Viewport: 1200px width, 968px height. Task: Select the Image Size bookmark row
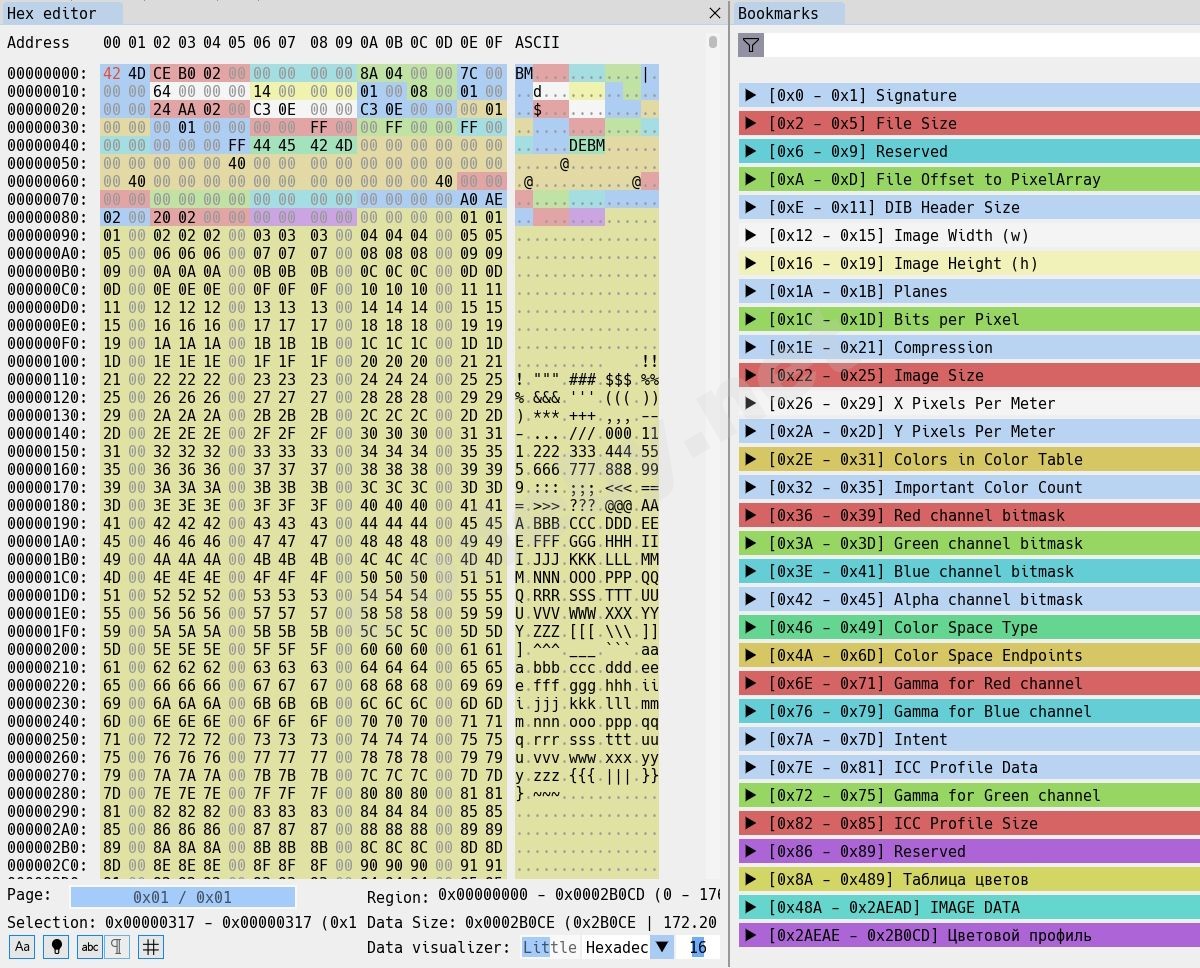[969, 375]
